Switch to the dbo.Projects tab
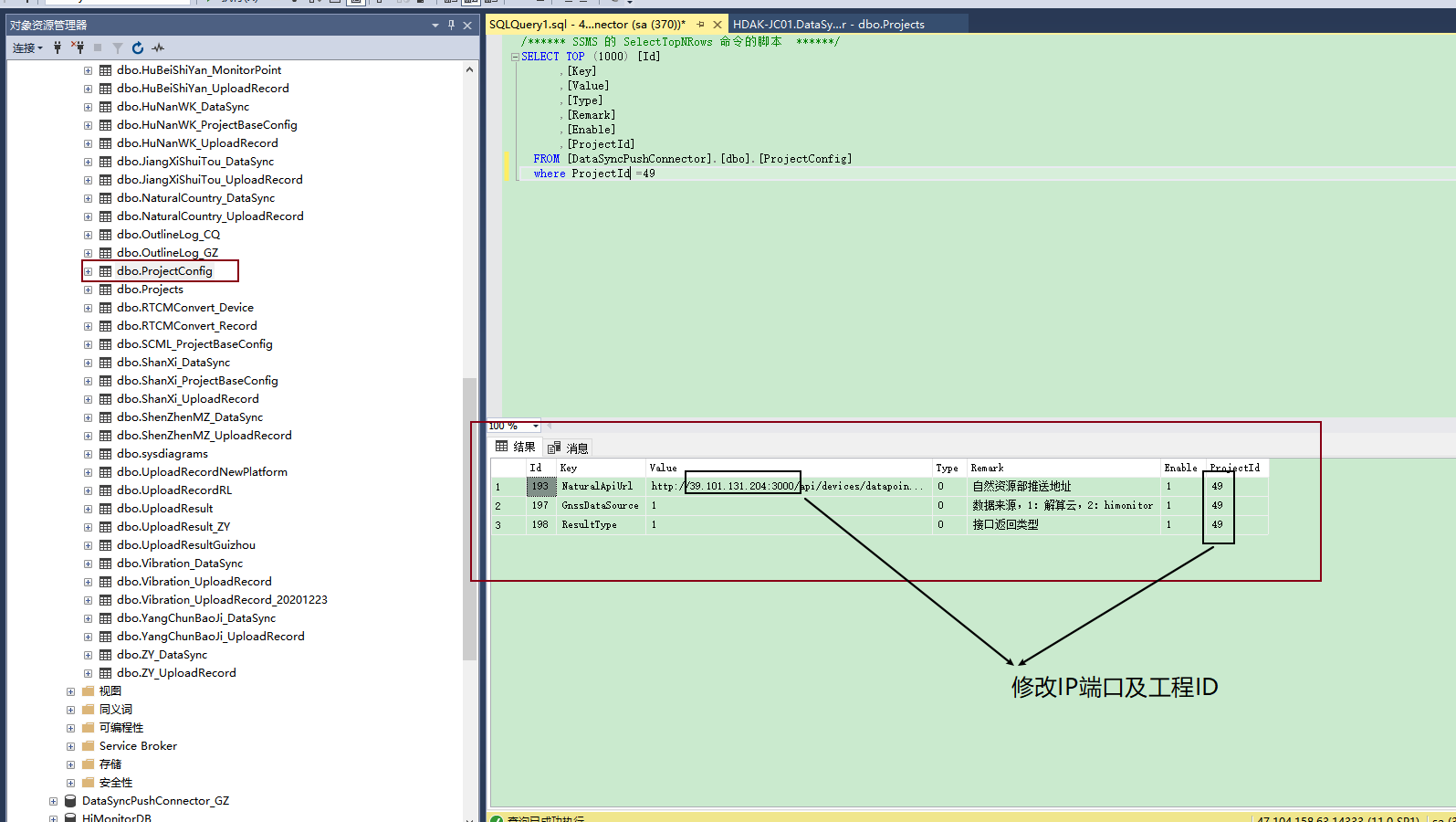The width and height of the screenshot is (1456, 822). click(828, 25)
